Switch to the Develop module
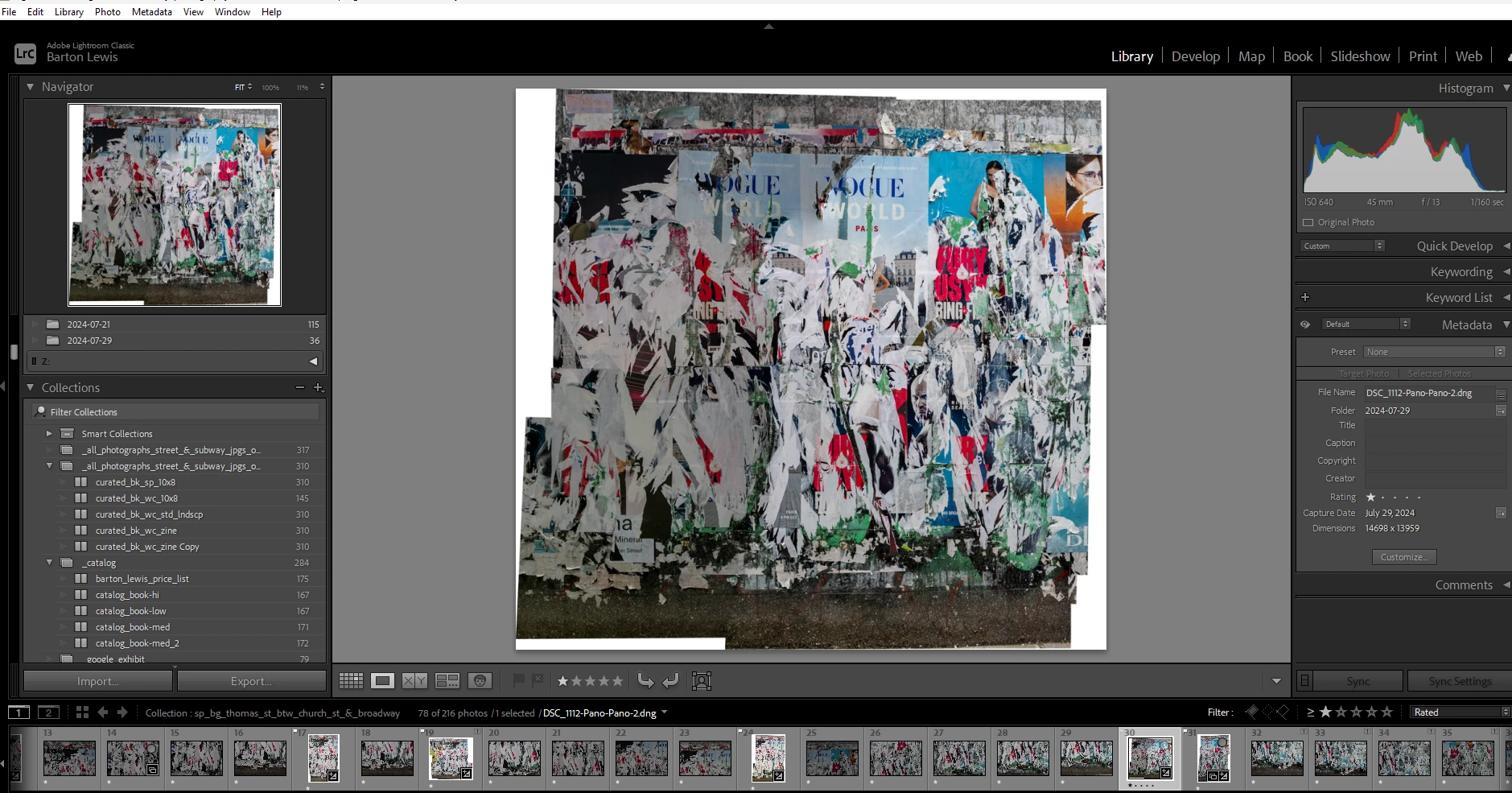Screen dimensions: 1512x793 (1195, 56)
